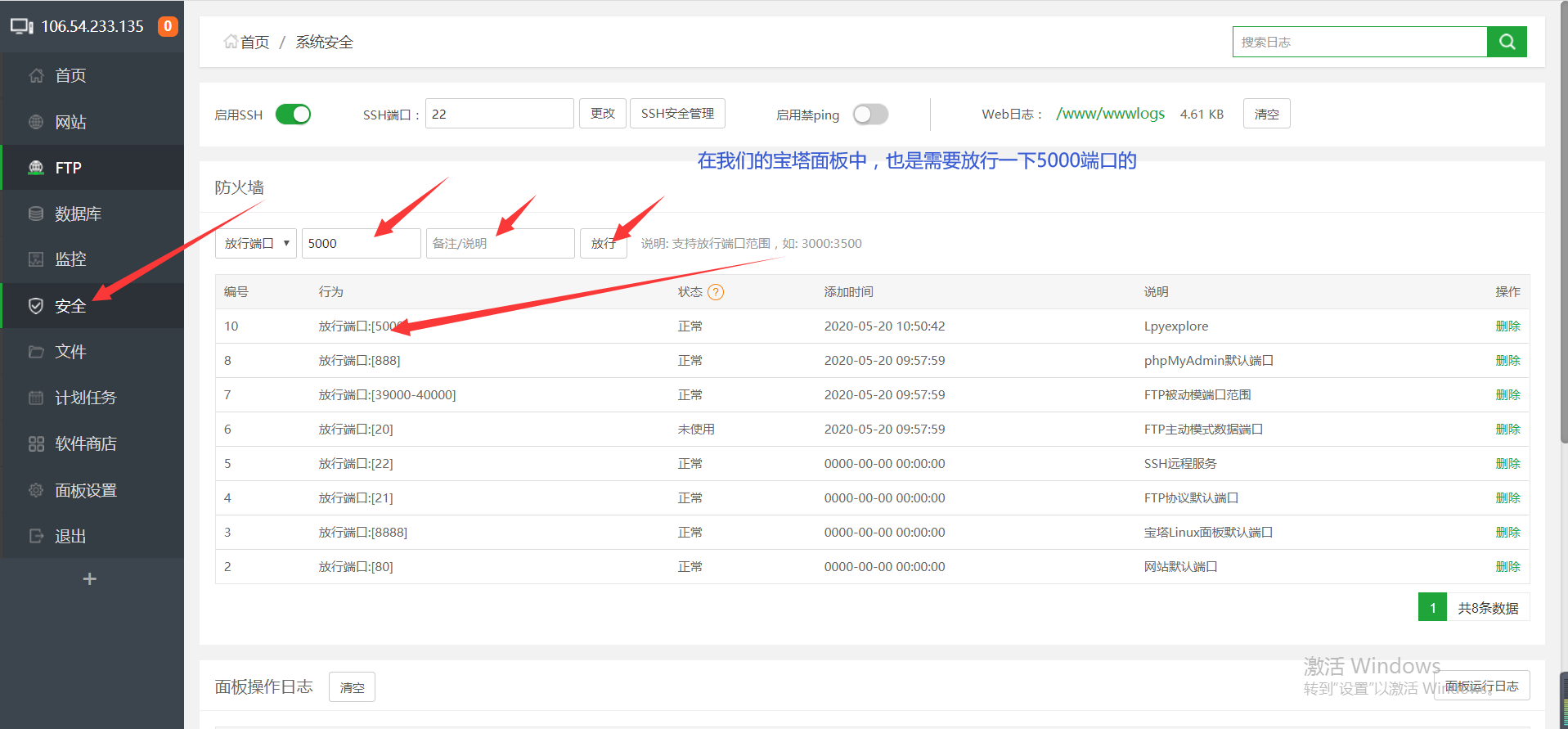This screenshot has width=1568, height=729.
Task: Delete the SSH远程服务 rule
Action: pos(1507,464)
